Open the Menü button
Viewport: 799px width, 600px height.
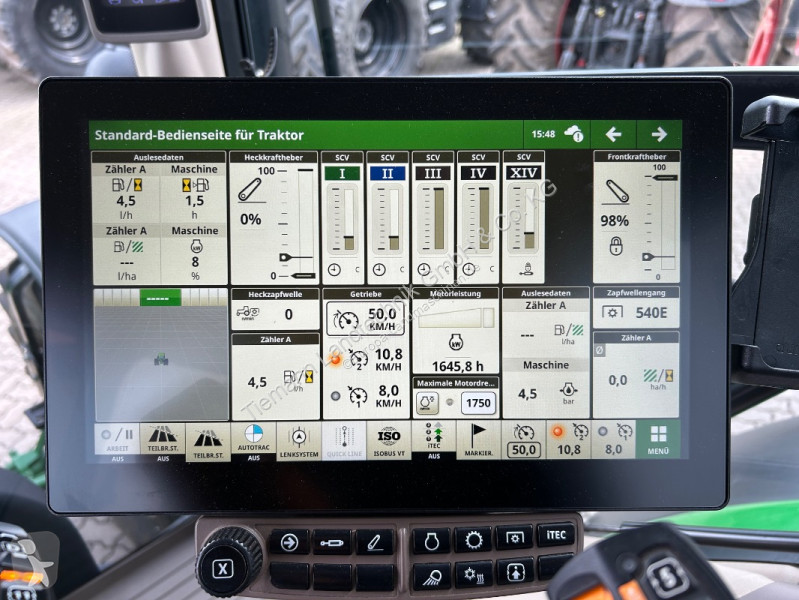658,440
